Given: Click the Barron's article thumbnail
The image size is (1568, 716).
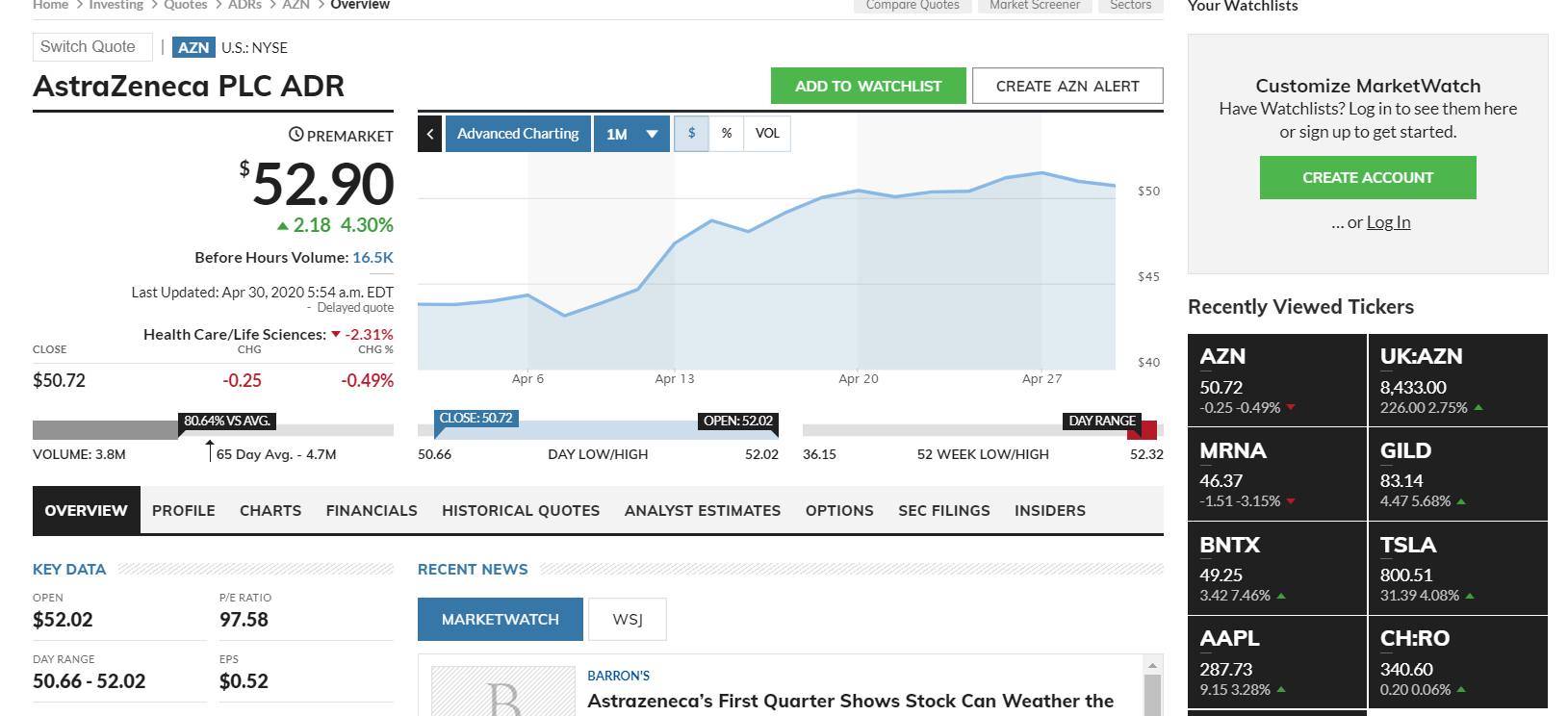Looking at the screenshot, I should tap(502, 691).
